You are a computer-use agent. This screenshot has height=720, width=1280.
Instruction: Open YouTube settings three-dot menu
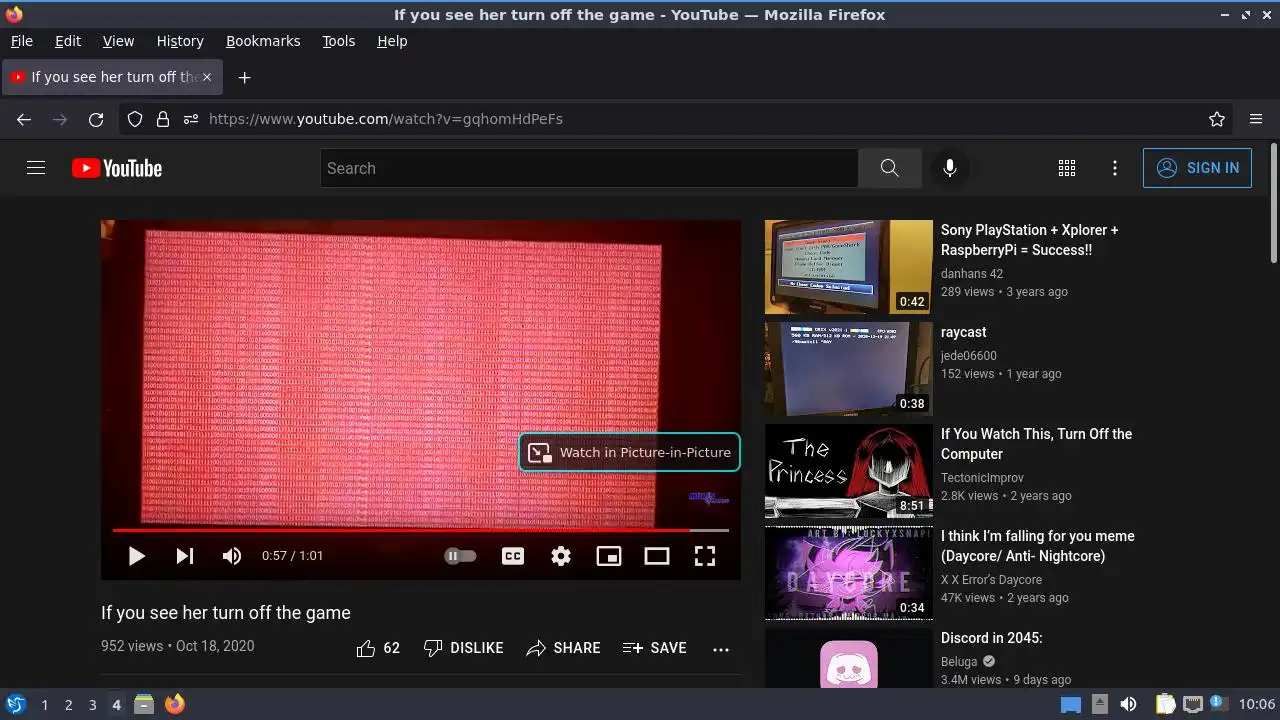tap(1115, 168)
